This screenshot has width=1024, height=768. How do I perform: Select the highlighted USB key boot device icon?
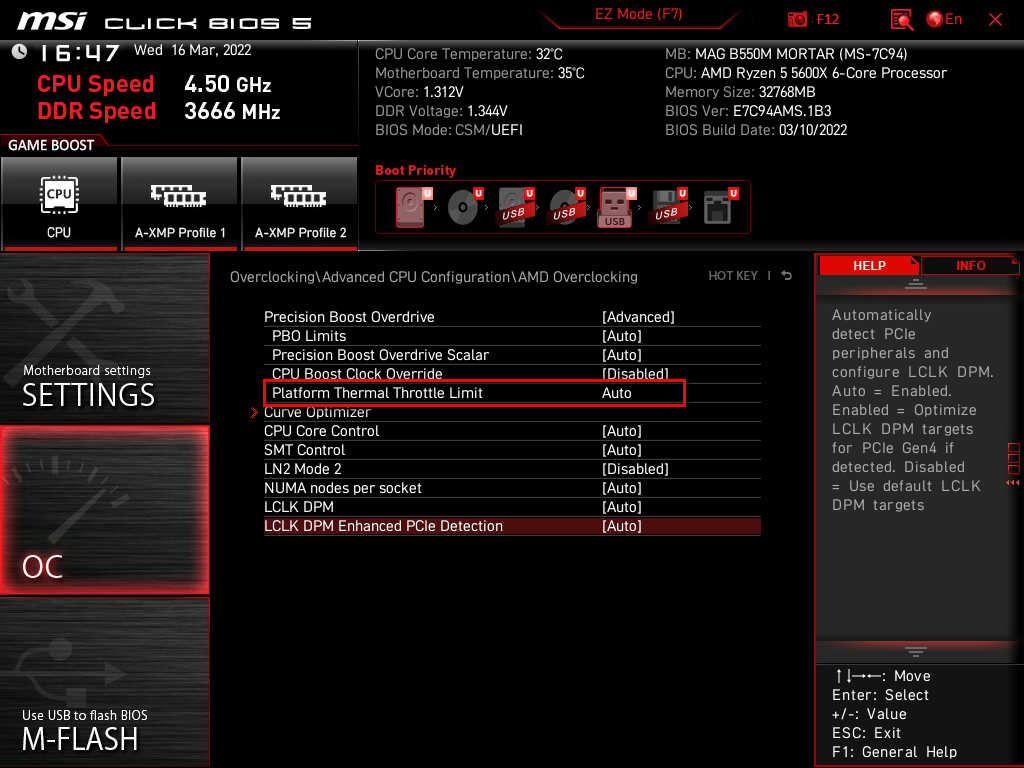tap(616, 207)
